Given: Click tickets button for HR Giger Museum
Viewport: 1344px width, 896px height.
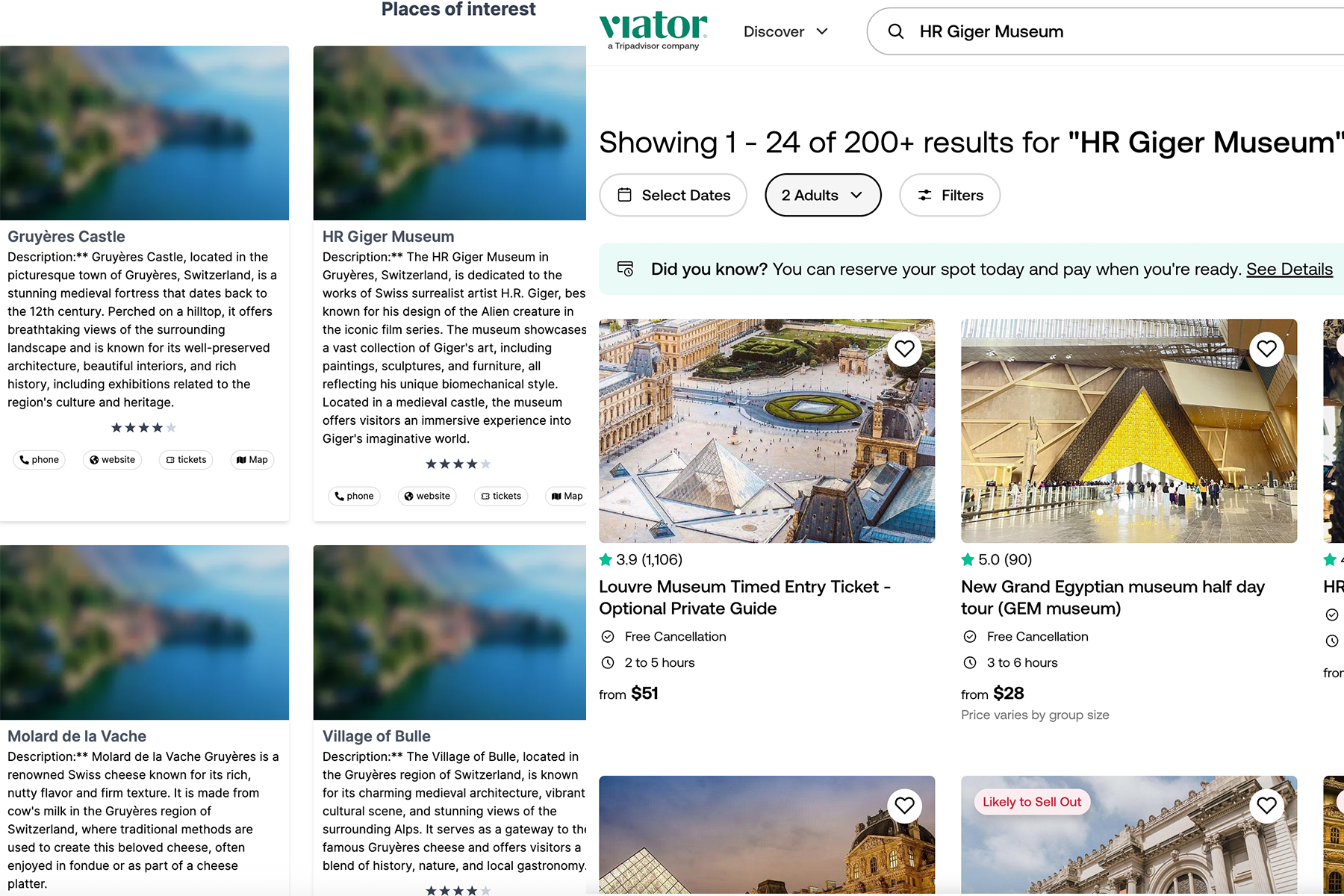Looking at the screenshot, I should (501, 497).
